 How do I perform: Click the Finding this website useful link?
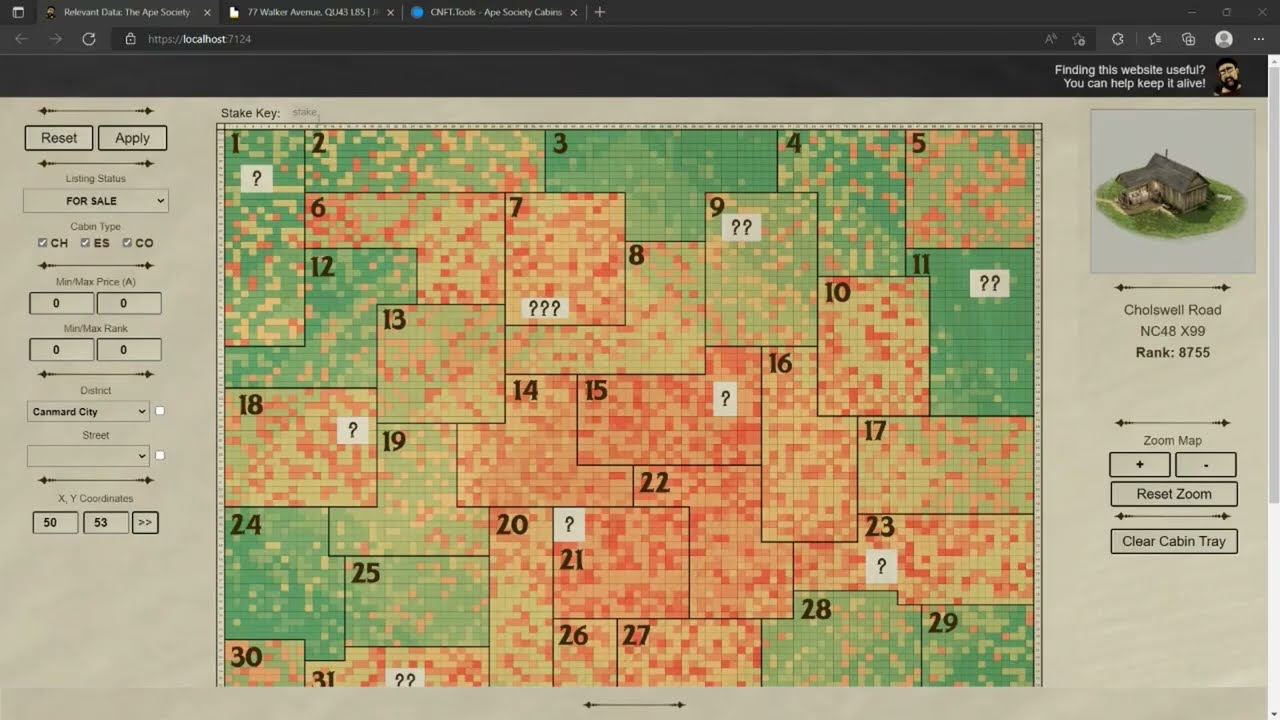click(x=1130, y=77)
